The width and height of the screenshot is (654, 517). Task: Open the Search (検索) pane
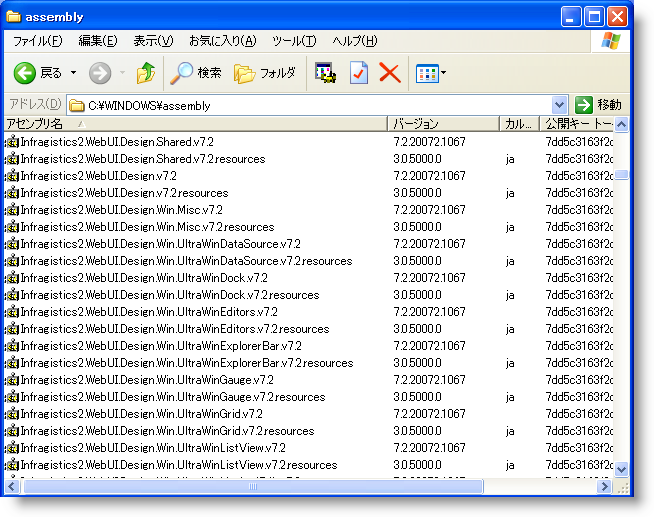[x=196, y=73]
